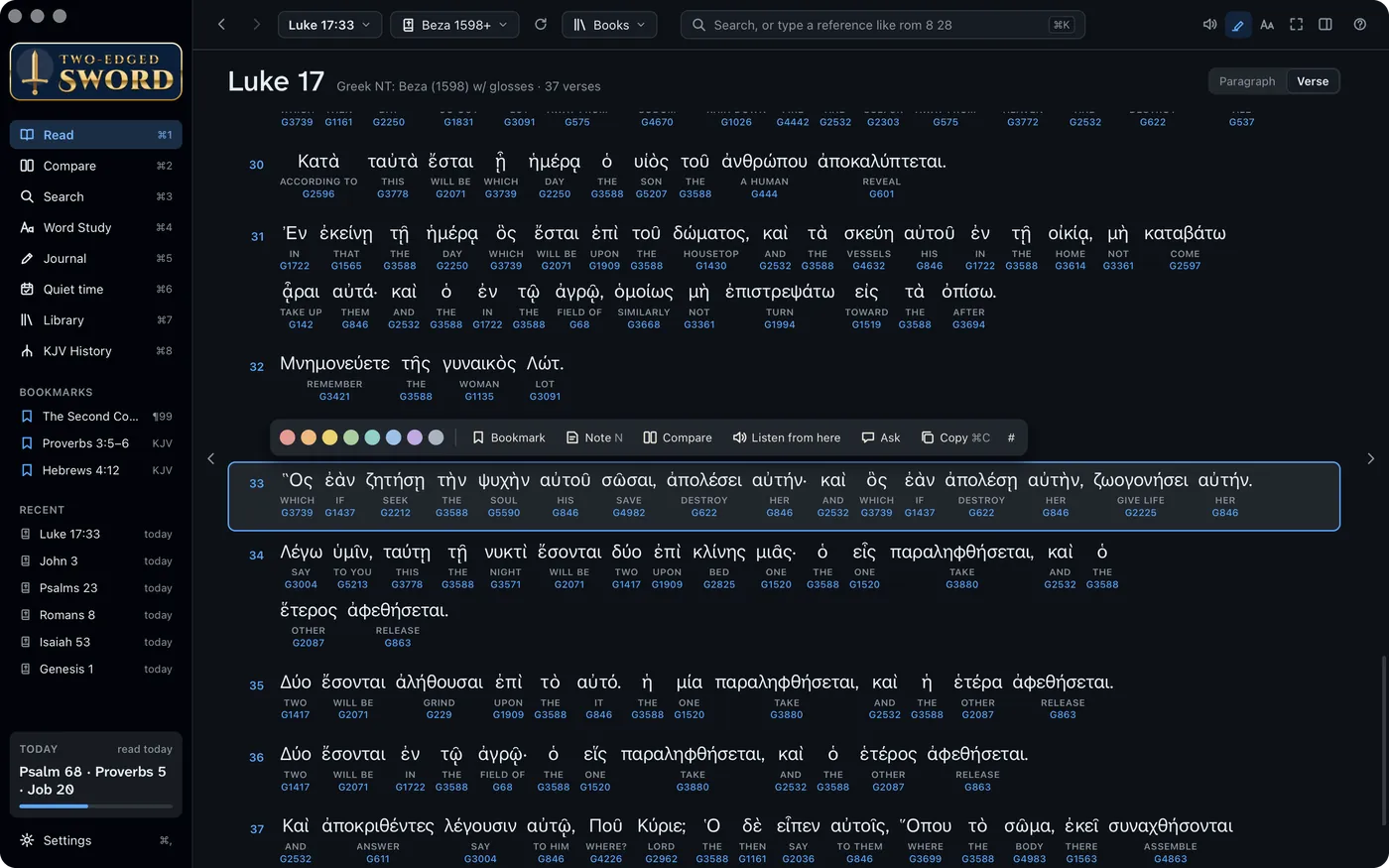
Task: Open recent item John 3
Action: (x=96, y=560)
